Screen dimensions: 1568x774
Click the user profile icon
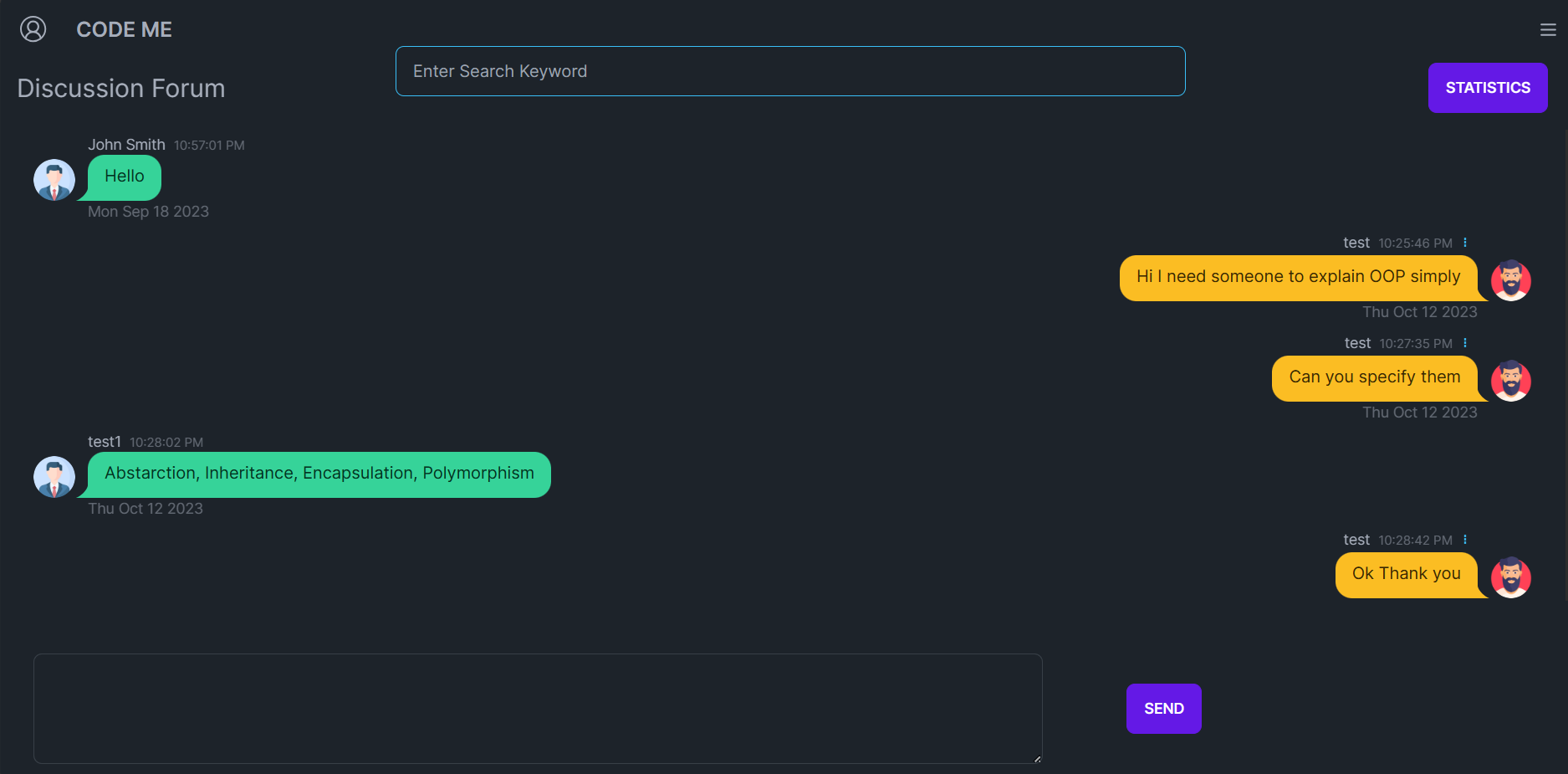(33, 29)
